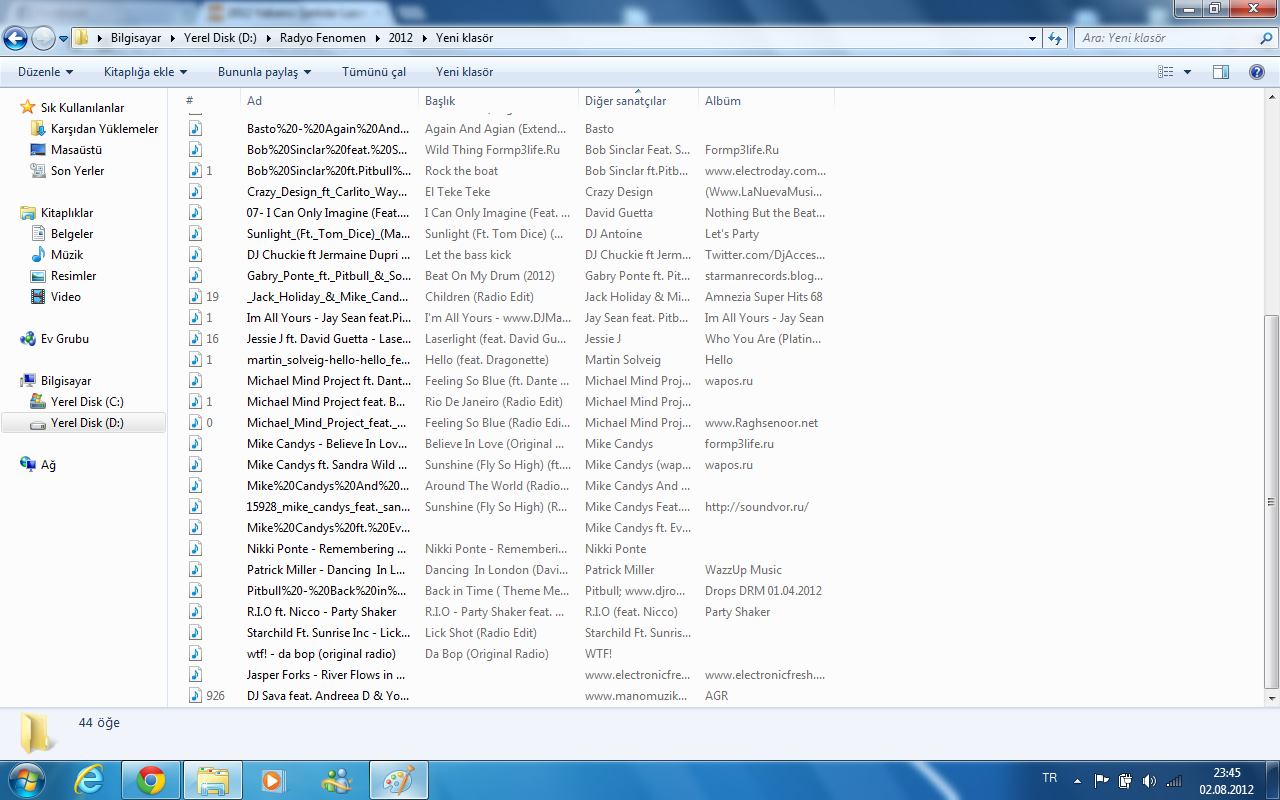
Task: Open Karşıdan Yüklemeler folder in sidebar
Action: click(x=104, y=129)
